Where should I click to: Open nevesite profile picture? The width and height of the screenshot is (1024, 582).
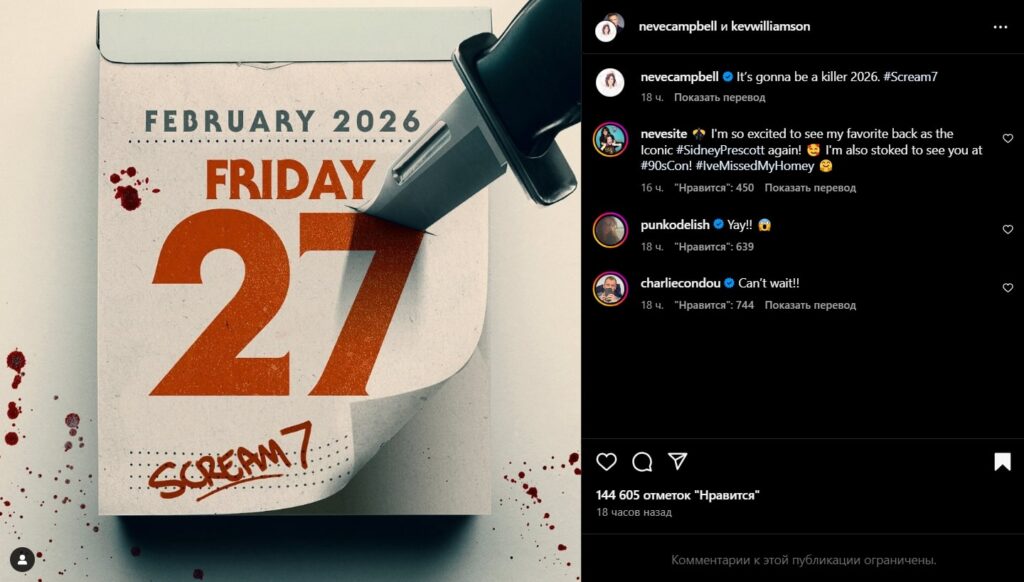click(610, 139)
